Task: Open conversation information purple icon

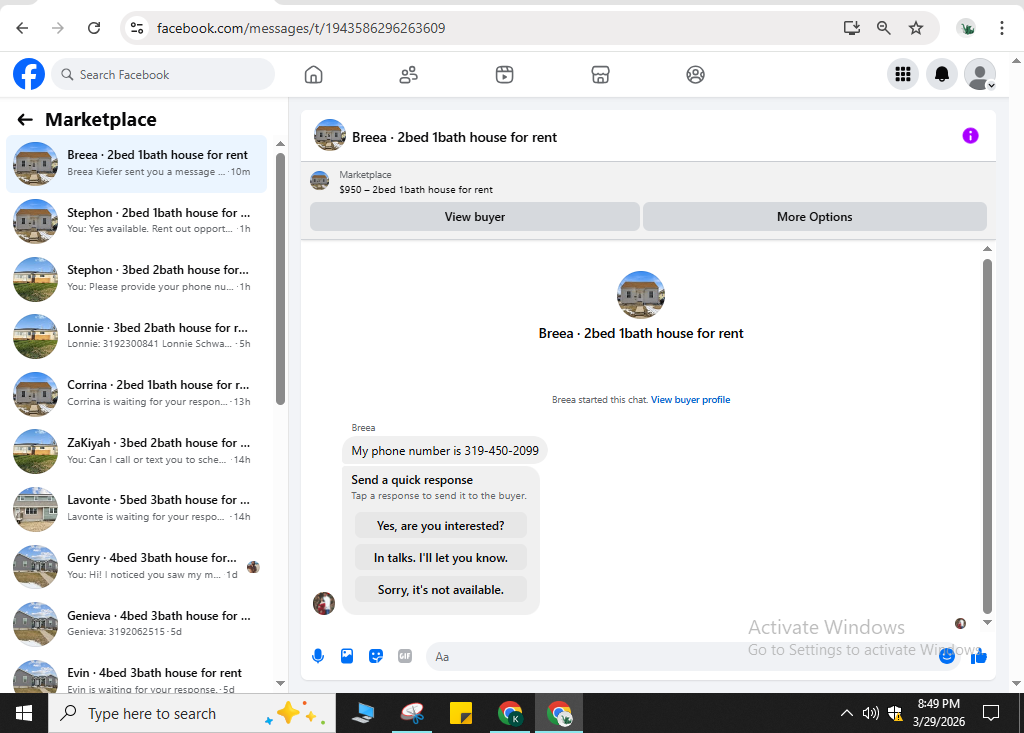Action: (970, 136)
